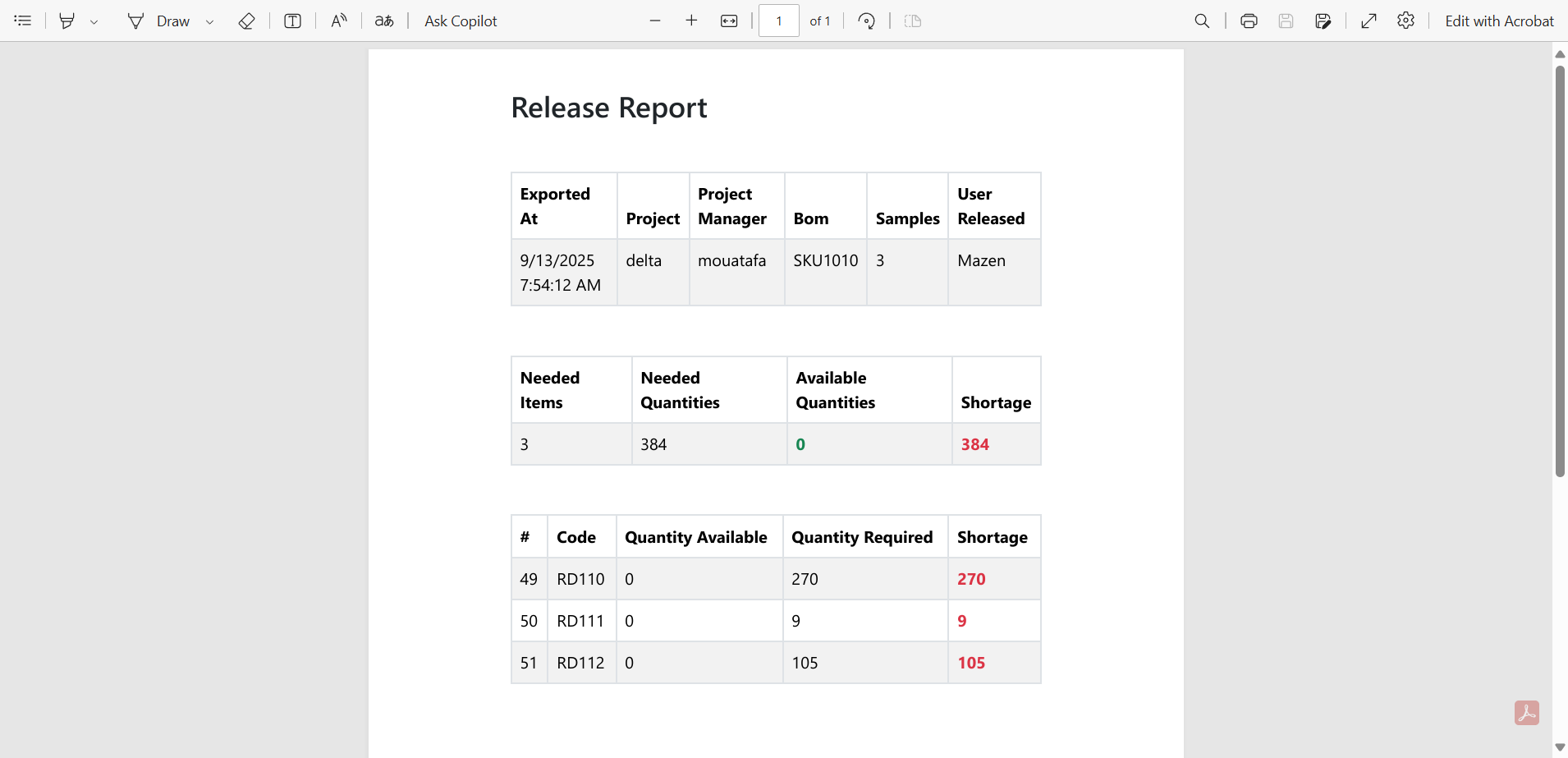Toggle fit to width view

(x=729, y=21)
